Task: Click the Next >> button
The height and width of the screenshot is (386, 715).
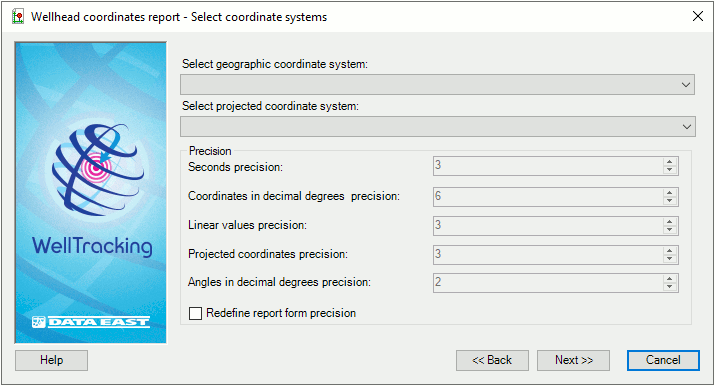Action: coord(573,360)
